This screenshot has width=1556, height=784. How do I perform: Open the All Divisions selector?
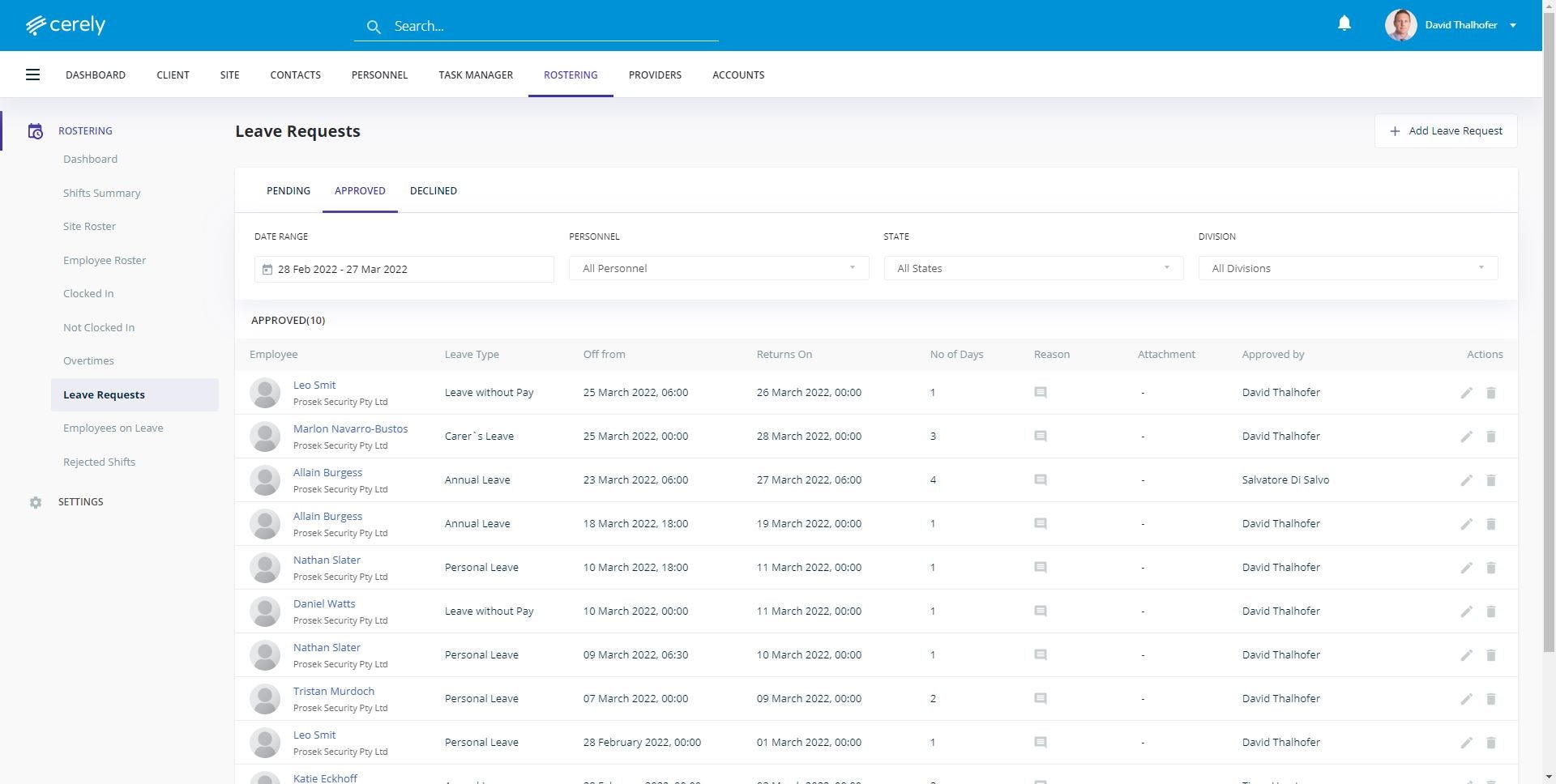point(1347,268)
